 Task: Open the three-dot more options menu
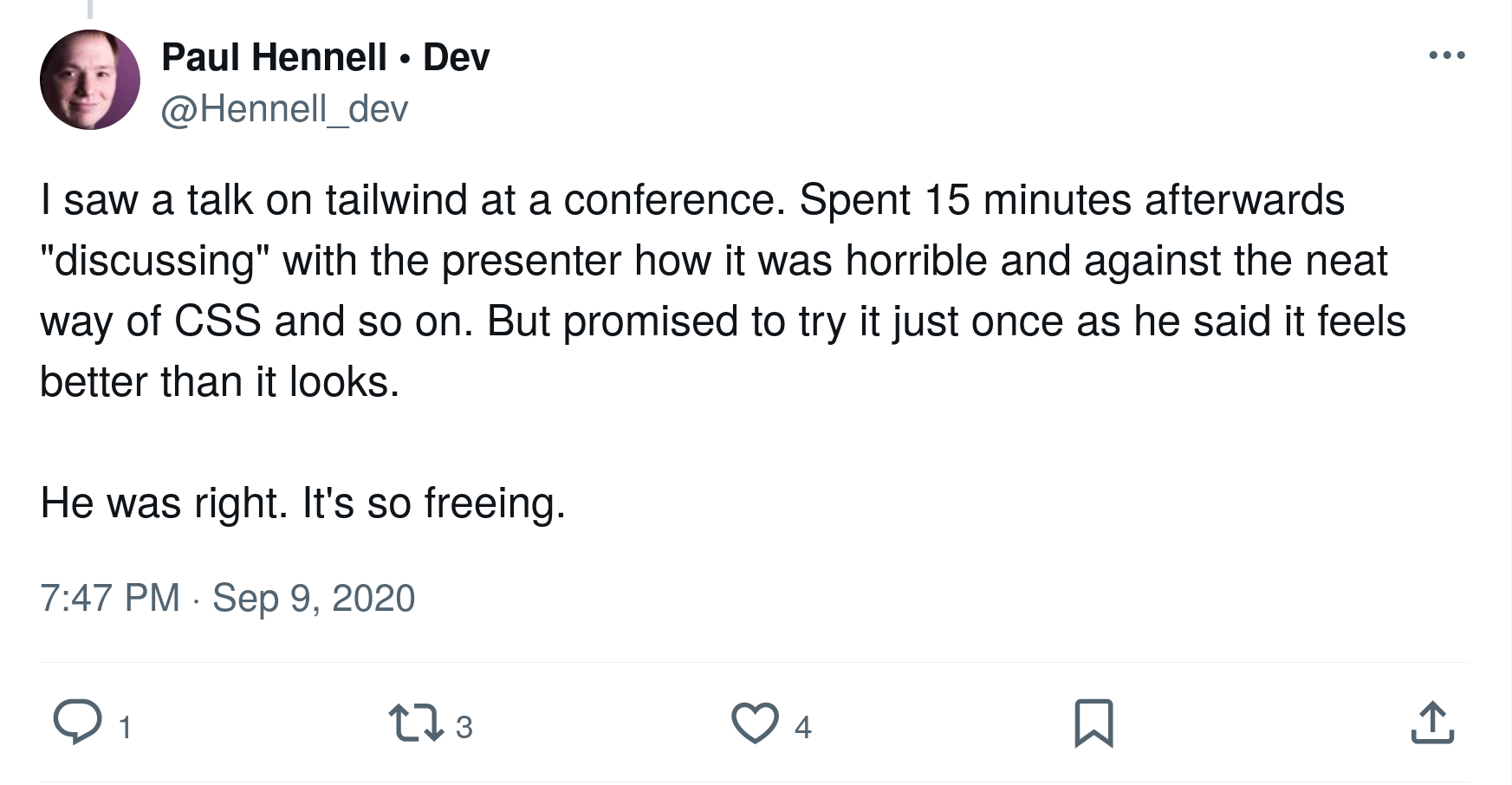pyautogui.click(x=1447, y=55)
